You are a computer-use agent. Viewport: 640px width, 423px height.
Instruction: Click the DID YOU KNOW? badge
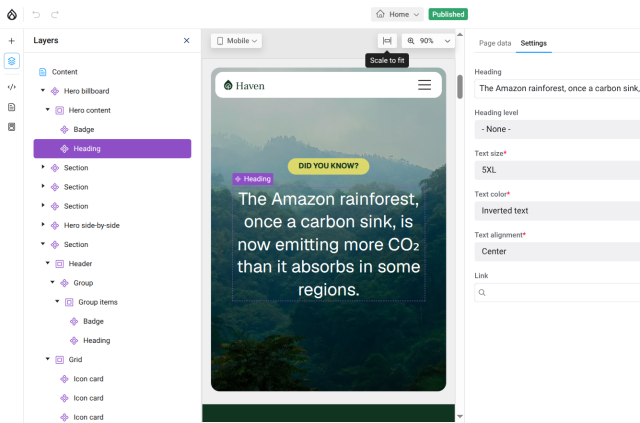point(328,166)
